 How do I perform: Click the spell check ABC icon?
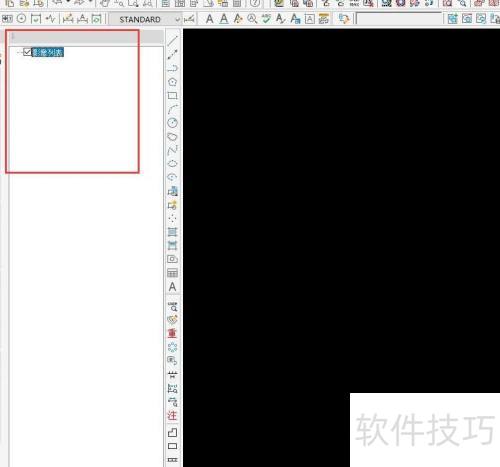point(266,19)
